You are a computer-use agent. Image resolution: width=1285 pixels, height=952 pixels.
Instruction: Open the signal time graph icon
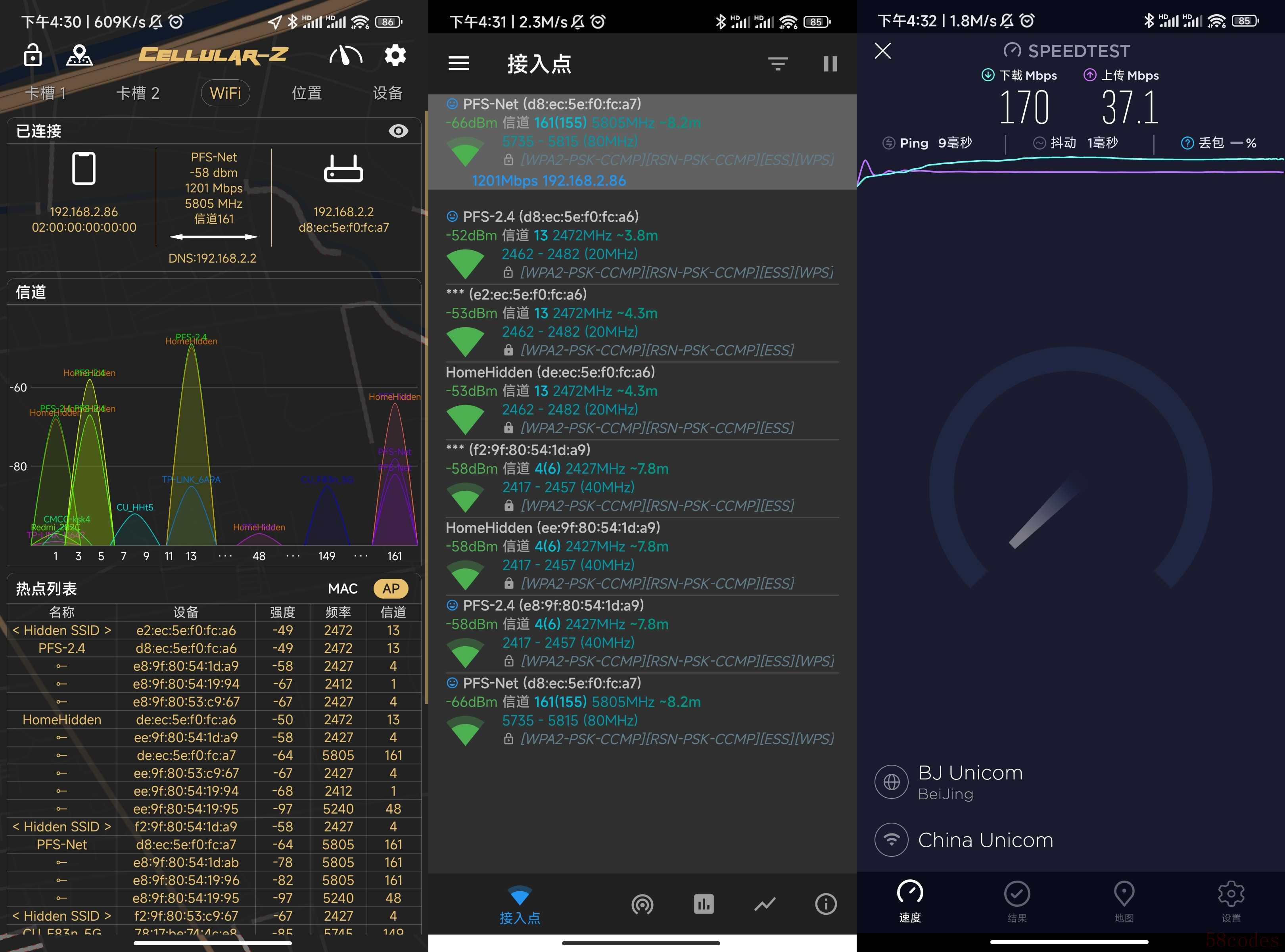[x=765, y=904]
